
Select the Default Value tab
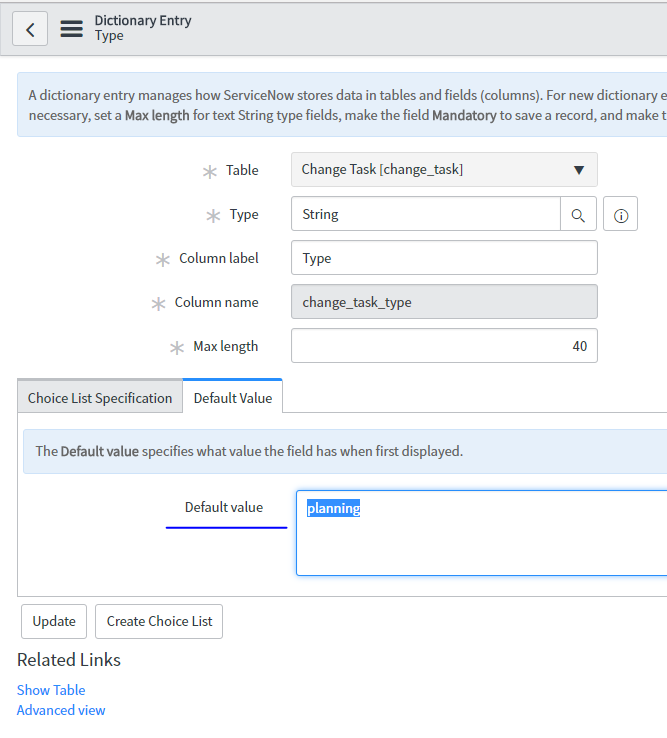coord(233,398)
